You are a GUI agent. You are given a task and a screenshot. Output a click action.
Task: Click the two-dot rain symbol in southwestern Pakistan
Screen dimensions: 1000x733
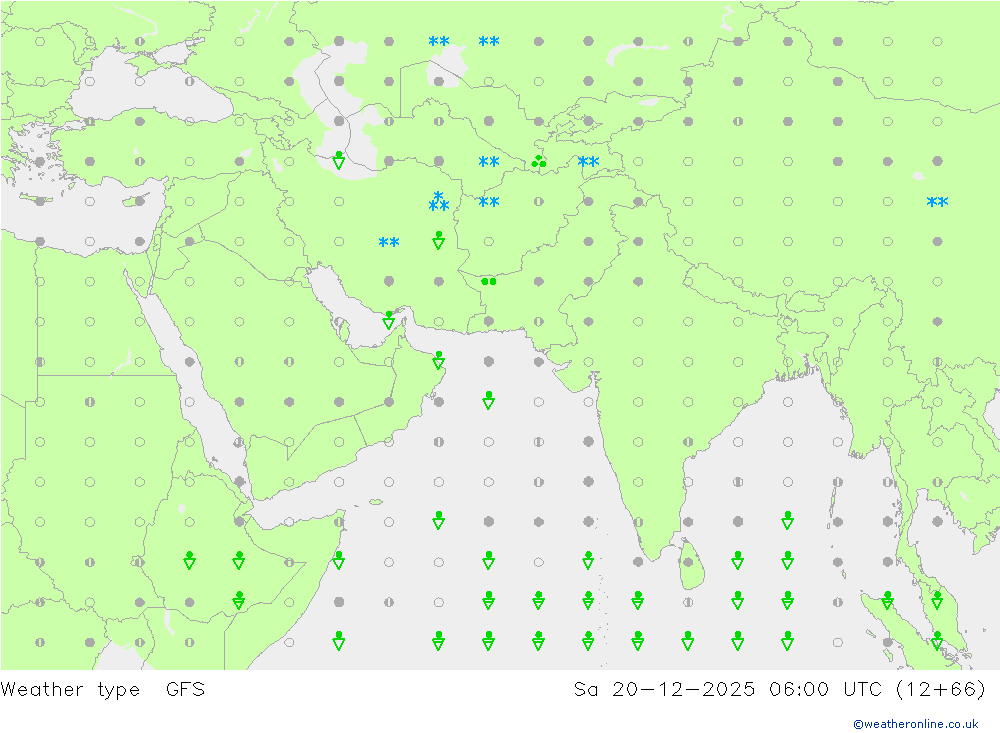tap(489, 281)
